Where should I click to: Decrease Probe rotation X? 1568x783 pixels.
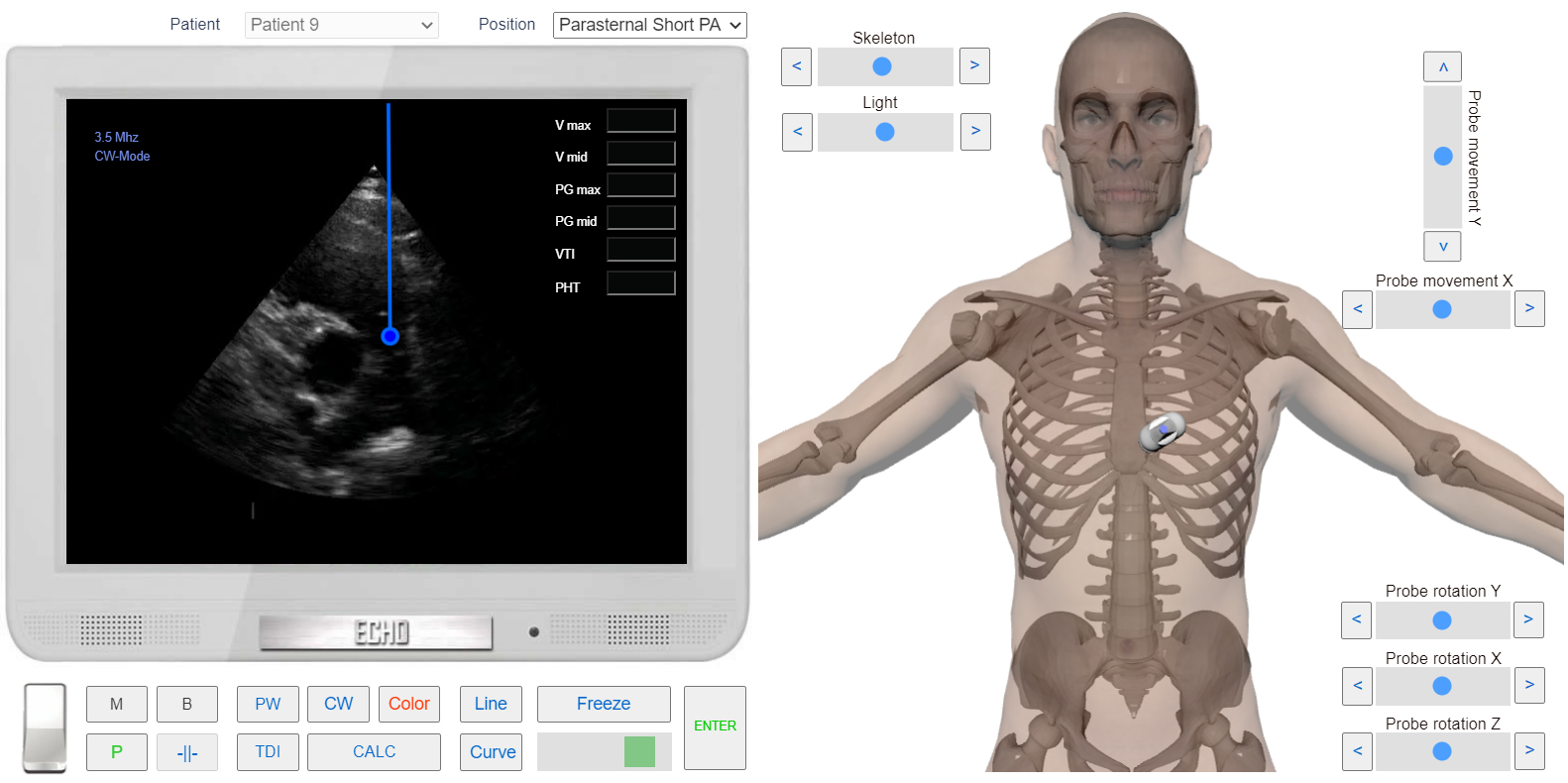coord(1357,685)
